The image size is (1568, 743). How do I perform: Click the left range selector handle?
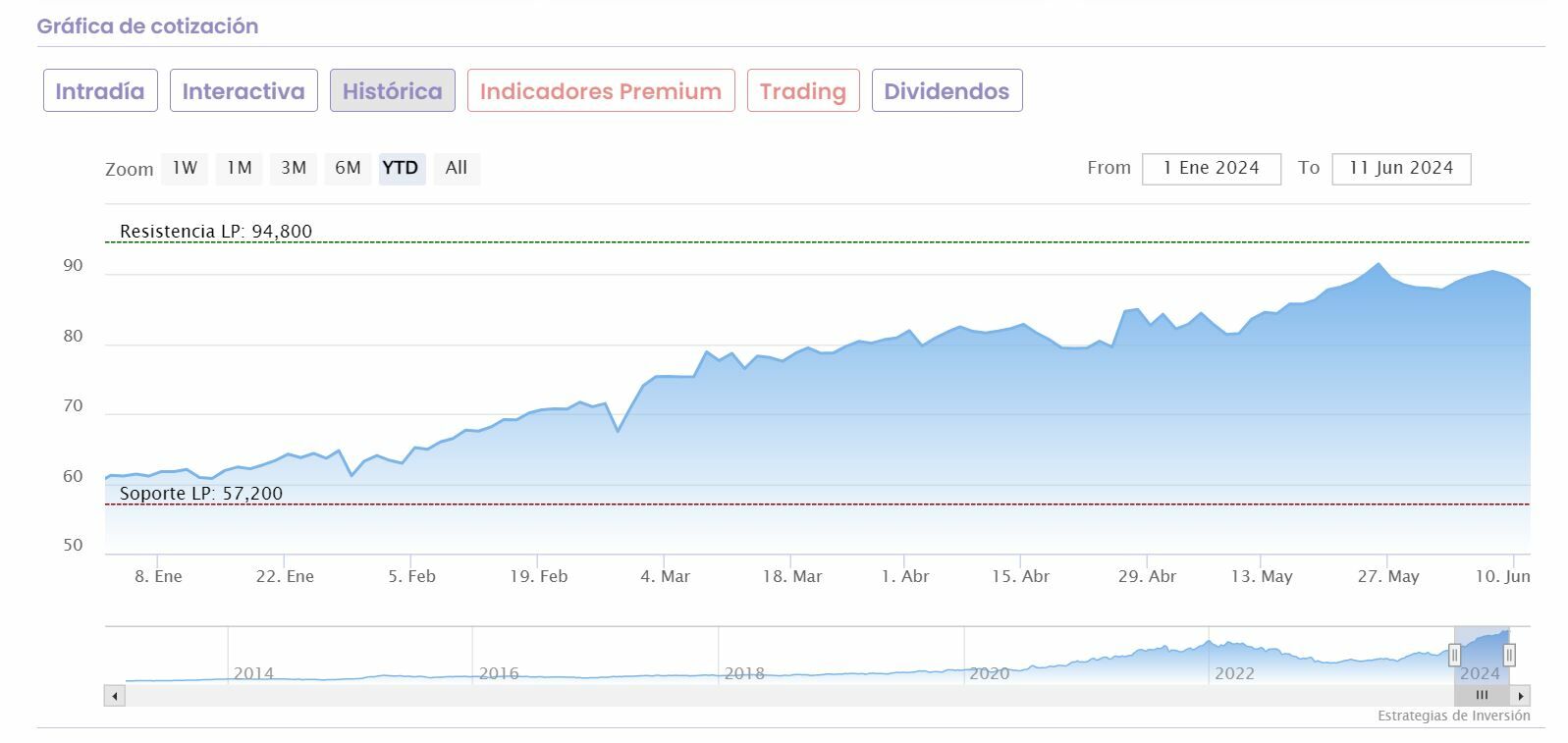coord(1454,655)
